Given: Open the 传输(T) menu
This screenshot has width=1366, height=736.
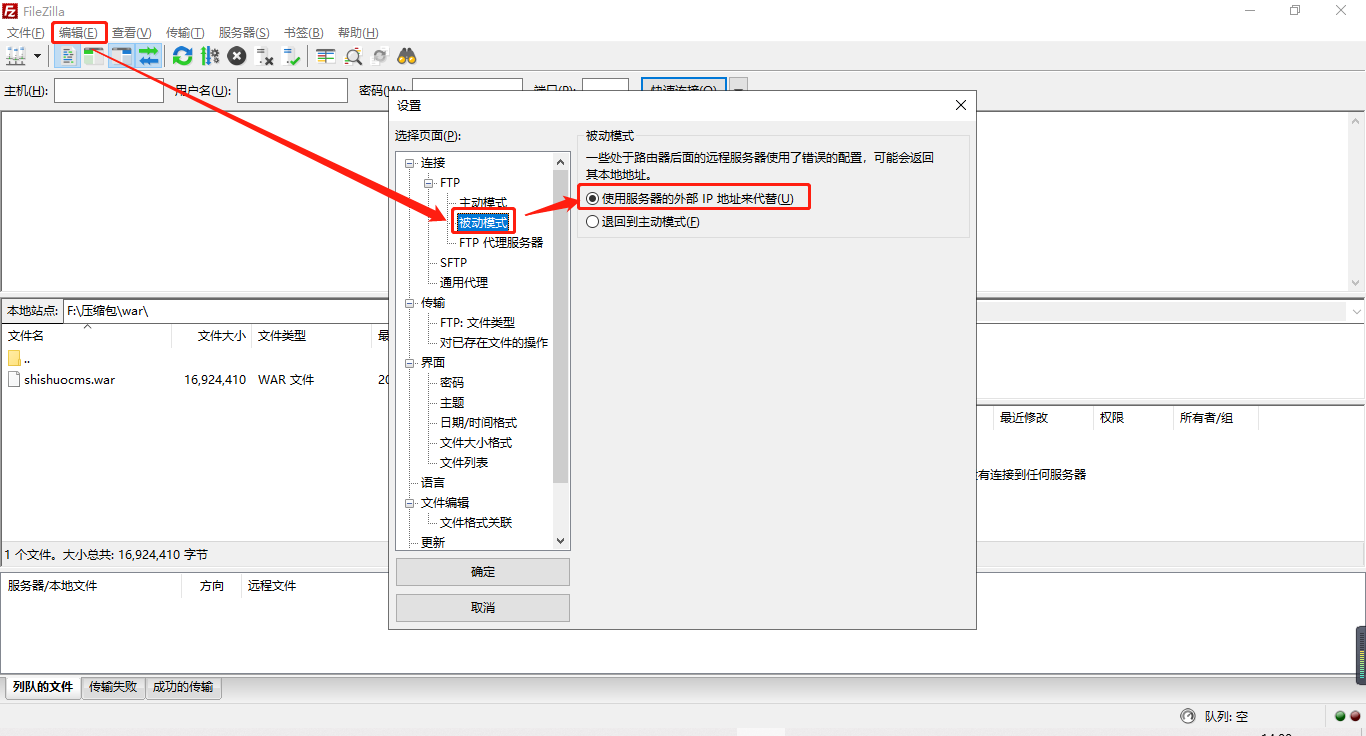Looking at the screenshot, I should pos(185,33).
